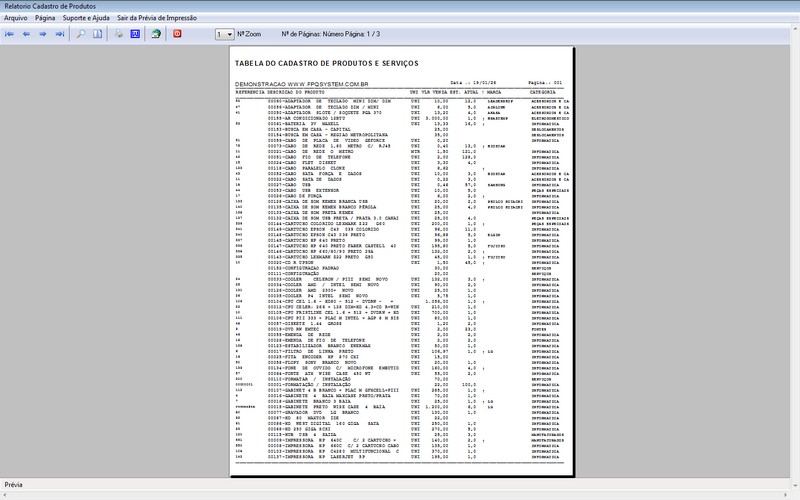This screenshot has height=500, width=800.
Task: Click the report title TABELA DO CADASTRO DE PRODUTOS
Action: [x=327, y=63]
